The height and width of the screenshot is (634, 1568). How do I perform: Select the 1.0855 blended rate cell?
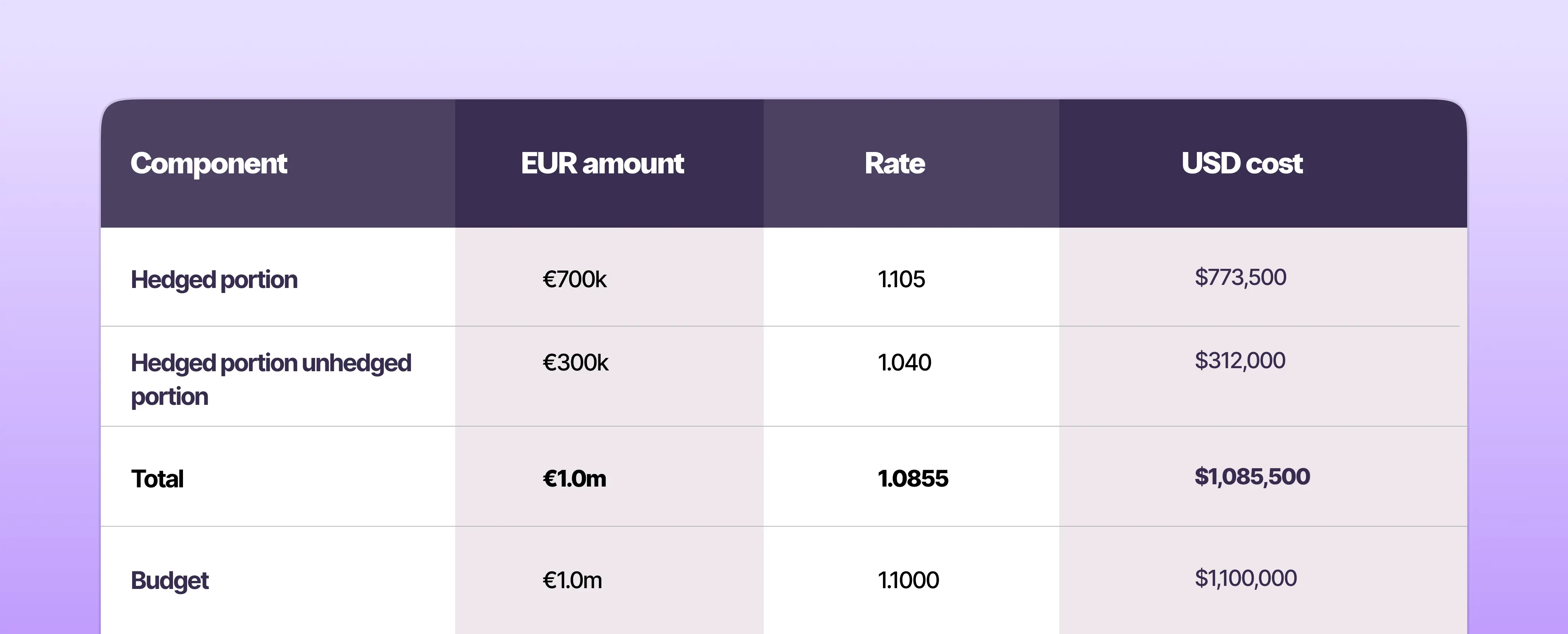[x=912, y=478]
